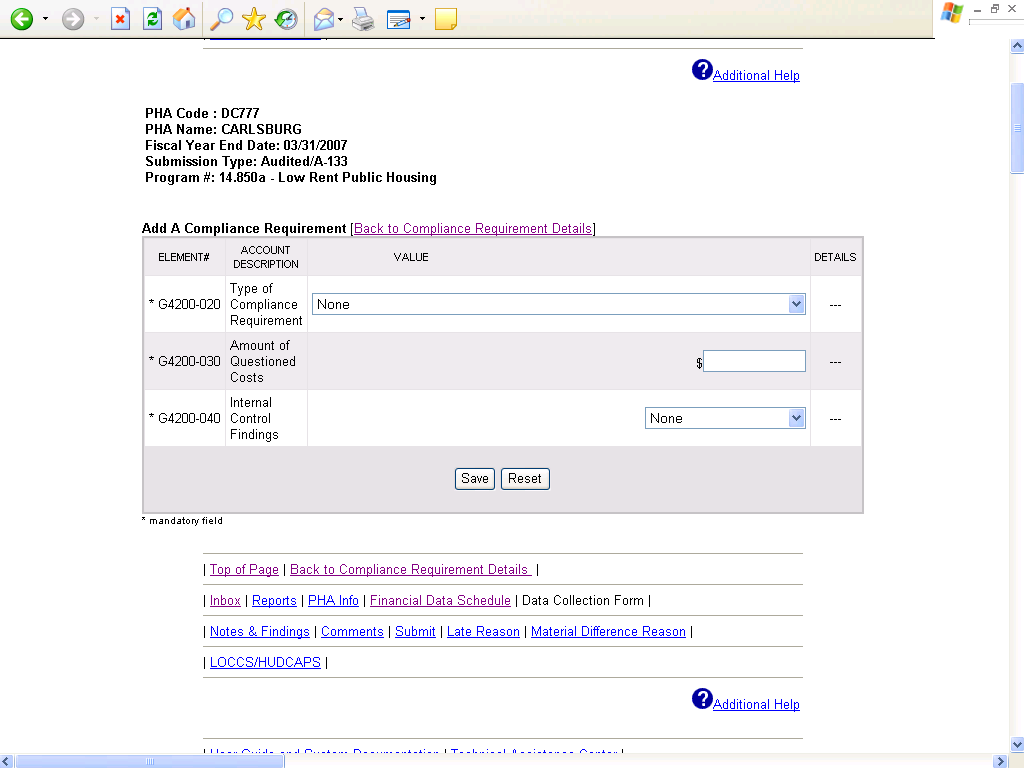Click the vertical scrollbar thumb
Image resolution: width=1024 pixels, height=768 pixels.
tap(1017, 128)
